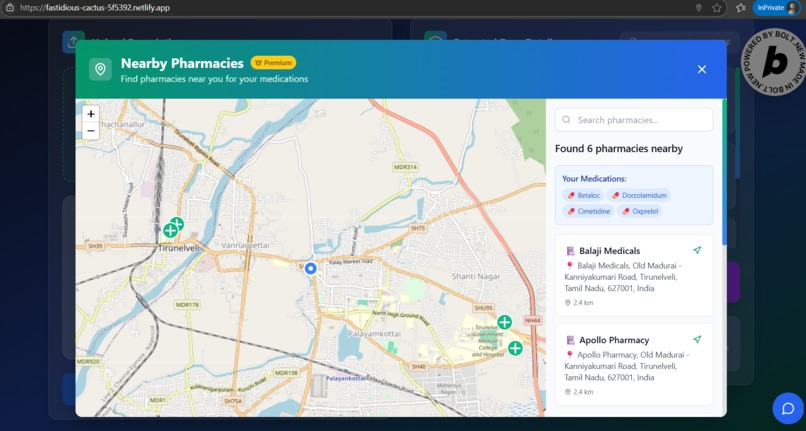Click the browser favorites star icon

pos(717,8)
